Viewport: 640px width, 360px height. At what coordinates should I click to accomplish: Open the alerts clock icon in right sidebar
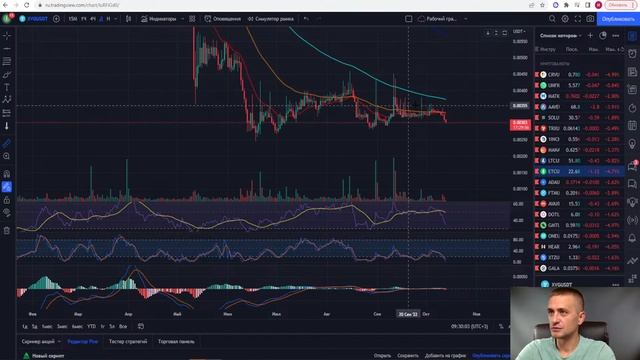[632, 53]
